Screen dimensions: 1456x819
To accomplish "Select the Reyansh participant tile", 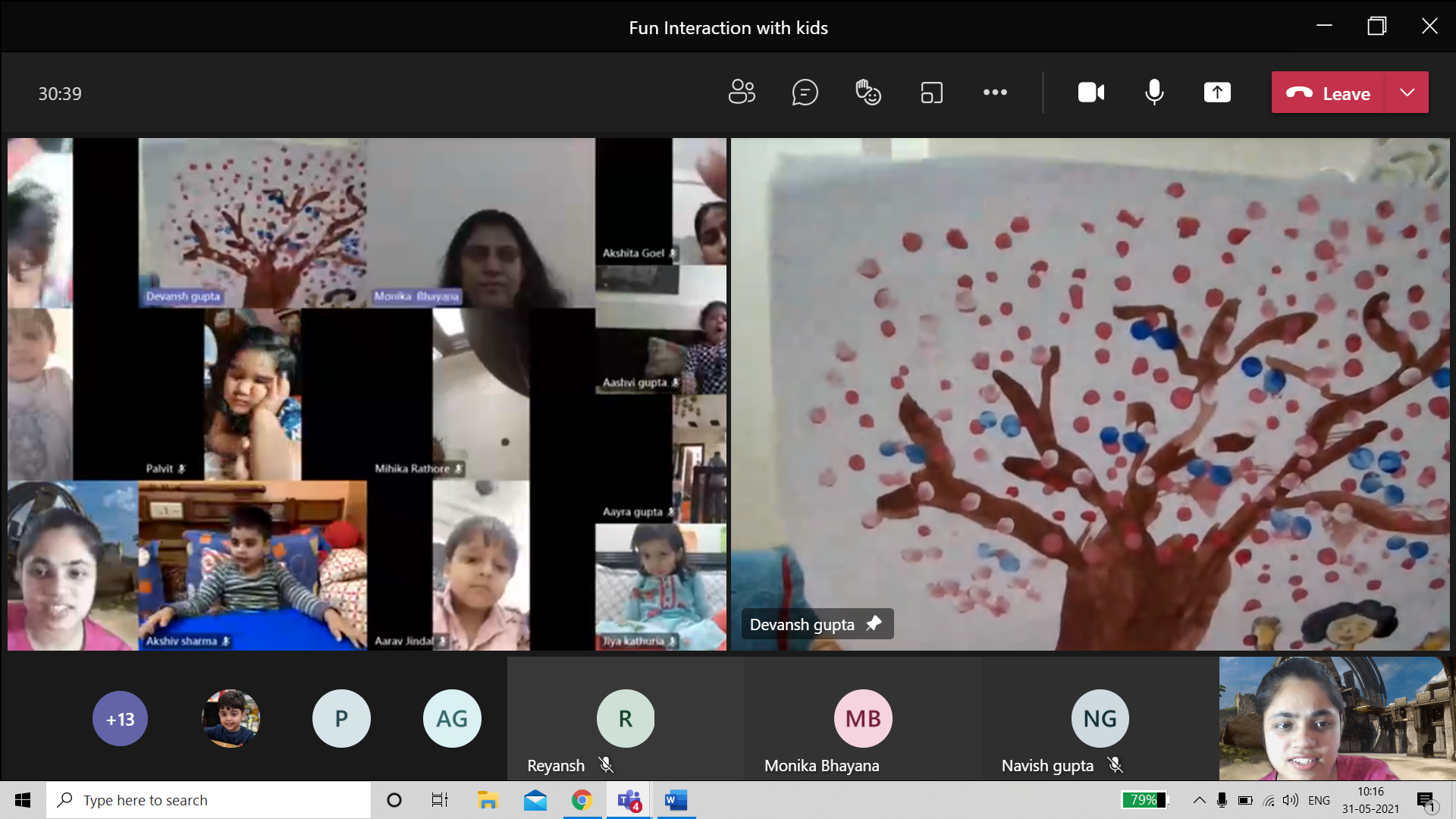I will (x=625, y=719).
